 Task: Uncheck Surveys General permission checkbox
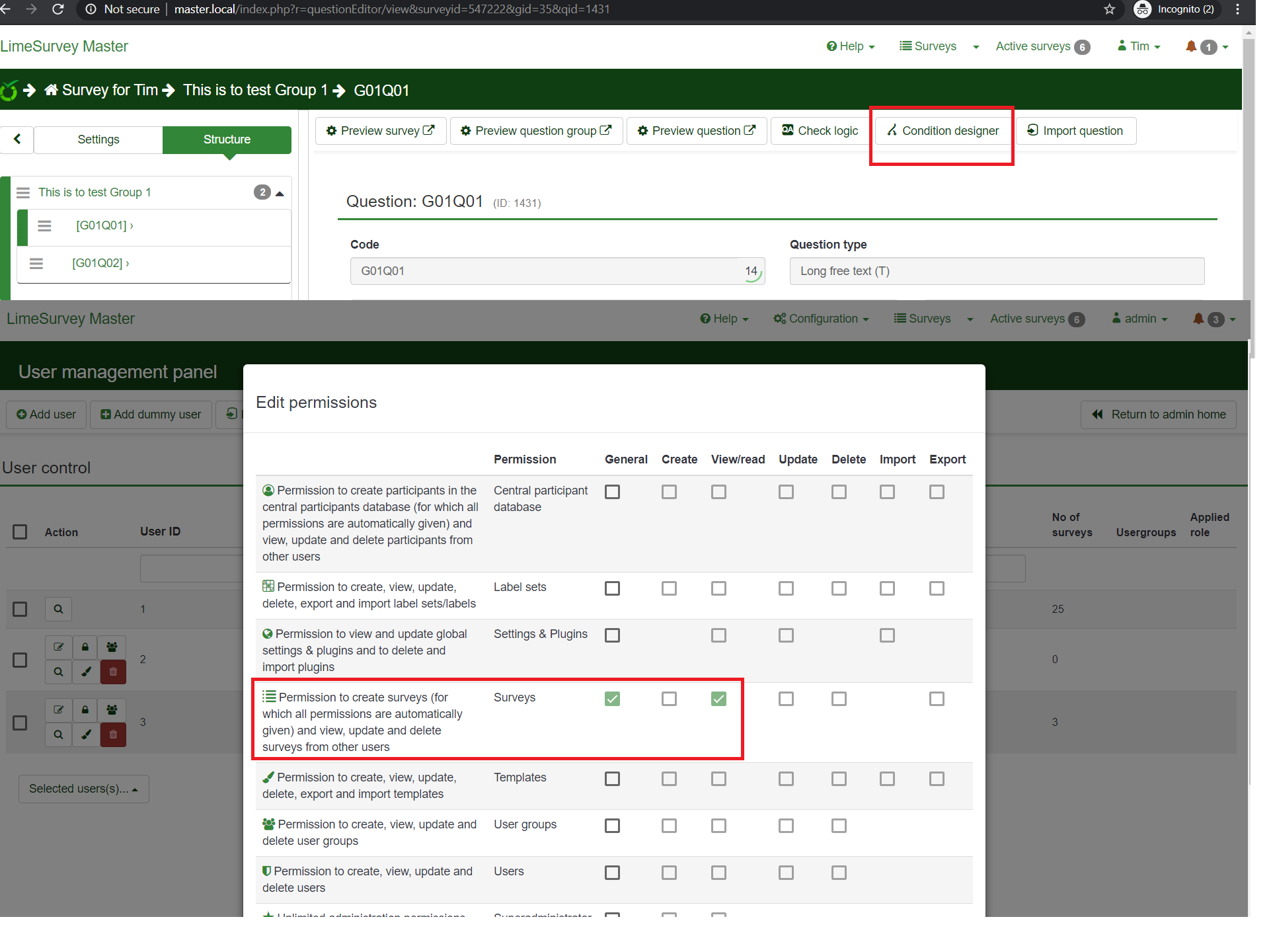point(612,699)
